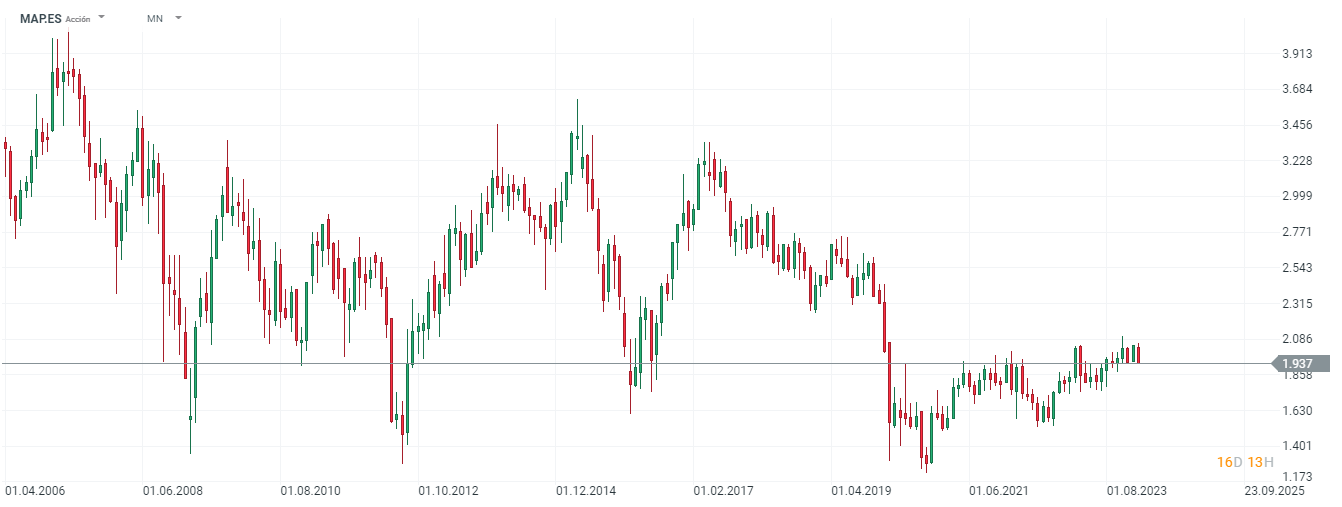Viewport: 1342px width, 507px height.
Task: Click the 01.12.2014 date marker
Action: pos(586,490)
